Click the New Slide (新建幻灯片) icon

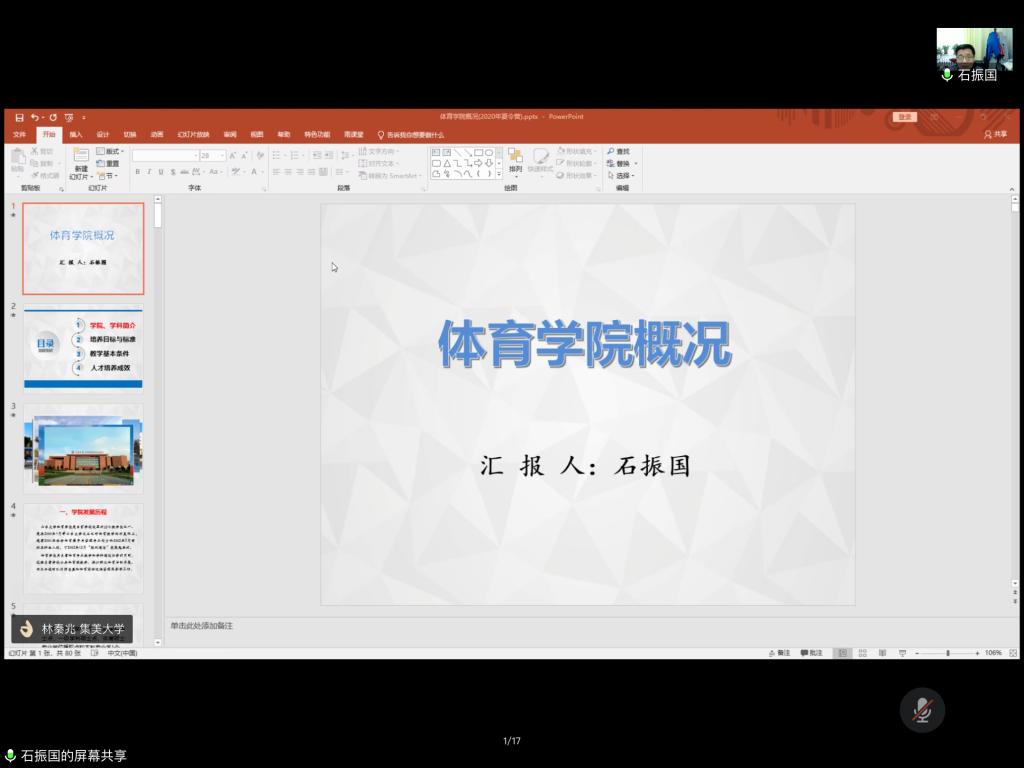[81, 157]
